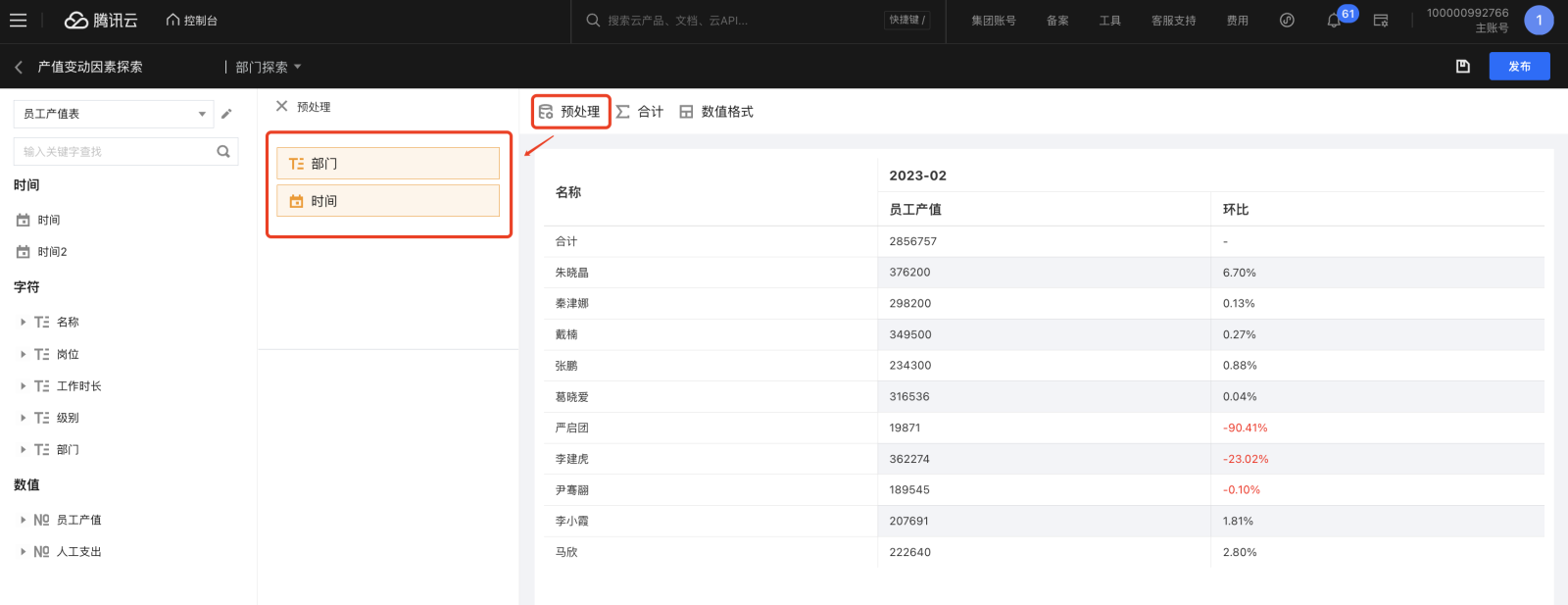Close the 预处理 panel with the X

tap(281, 106)
